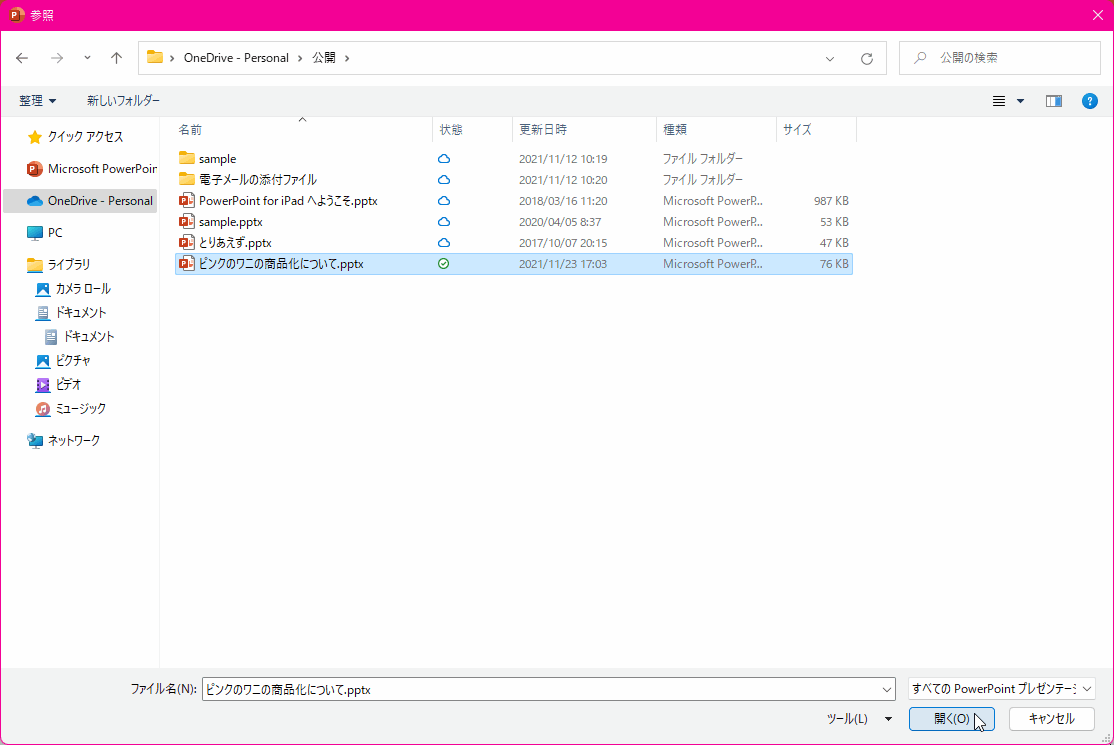The width and height of the screenshot is (1114, 745).
Task: Open the 整理 menu
Action: pos(38,101)
